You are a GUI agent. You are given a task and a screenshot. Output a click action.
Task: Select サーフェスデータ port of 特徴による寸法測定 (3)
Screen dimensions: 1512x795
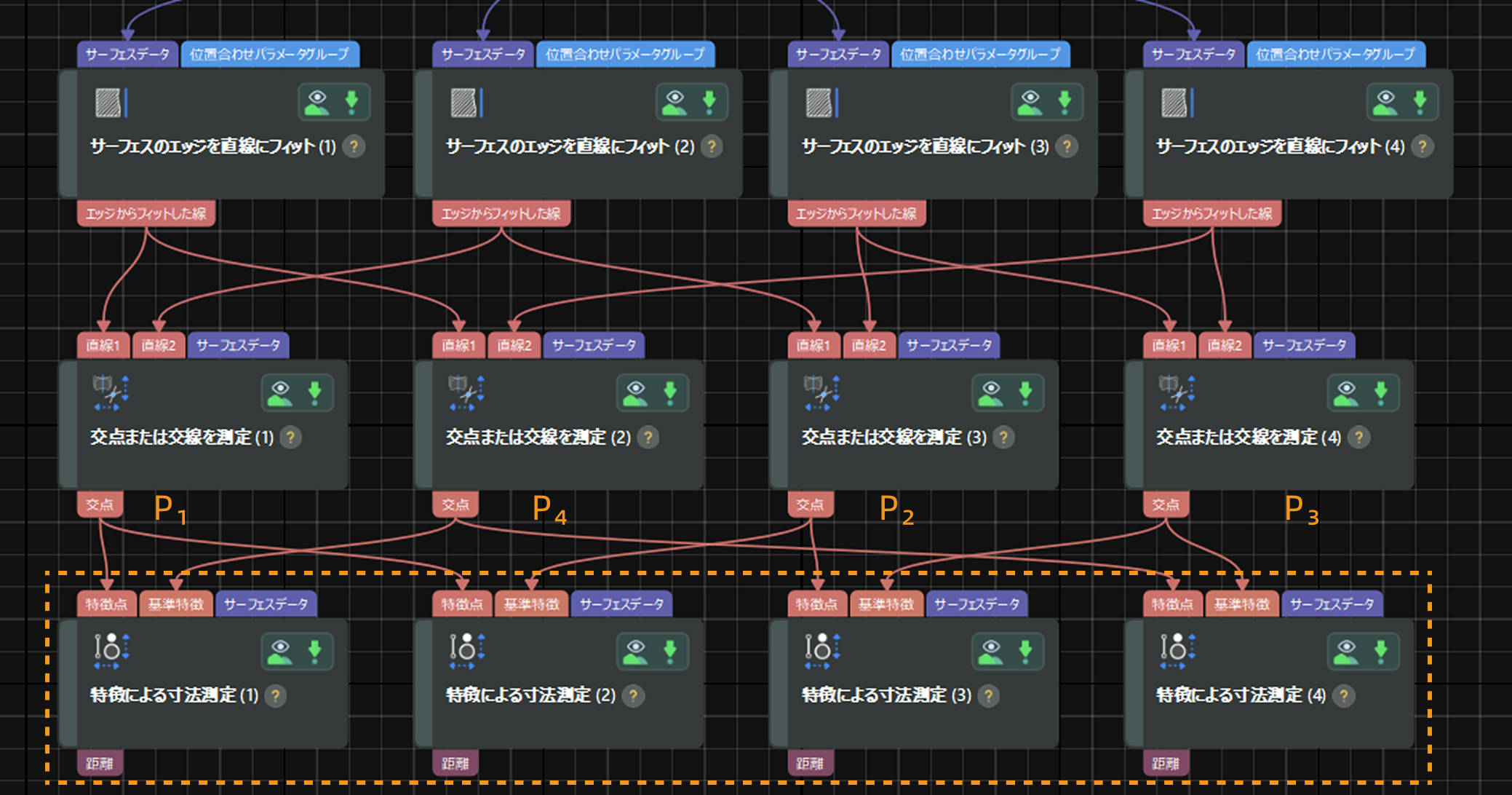(976, 604)
